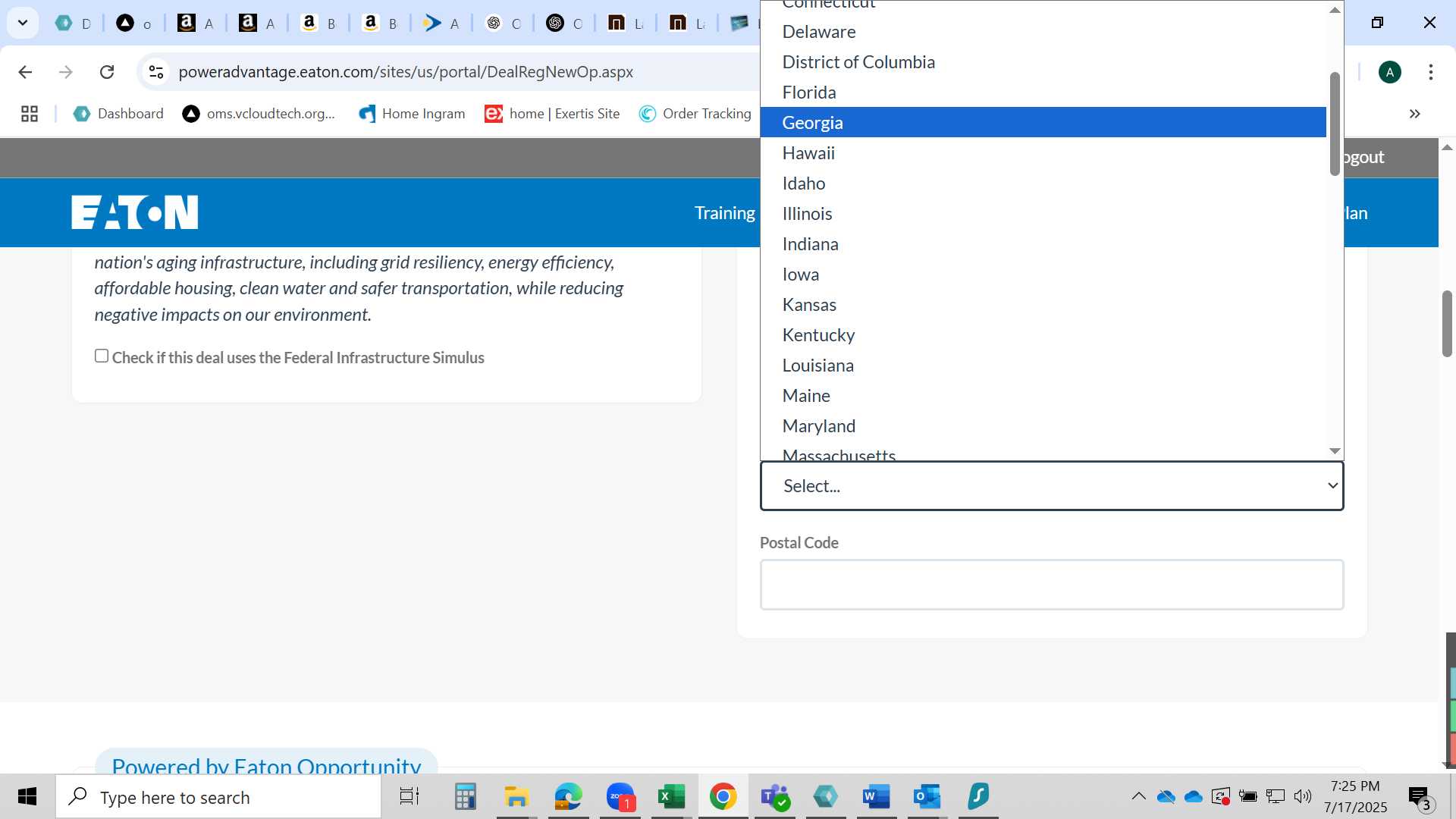Viewport: 1456px width, 819px height.
Task: Open Word from the taskbar
Action: click(876, 797)
